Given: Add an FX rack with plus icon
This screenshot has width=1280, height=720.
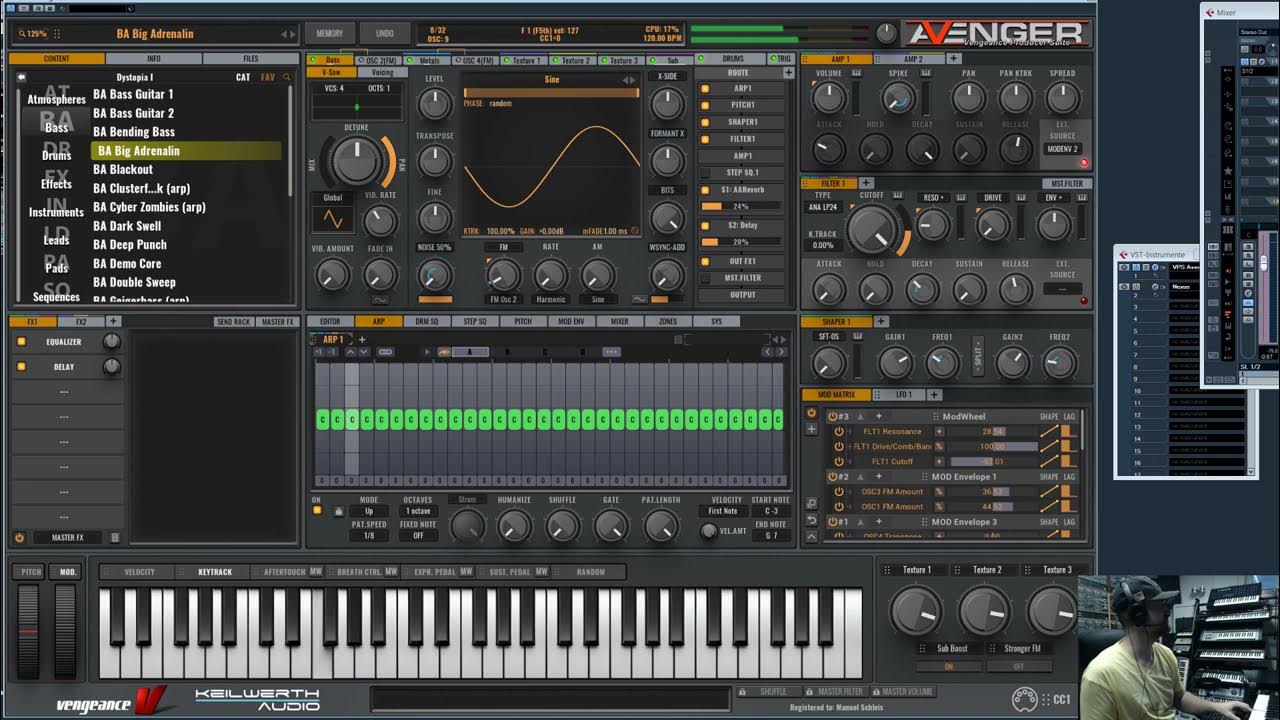Looking at the screenshot, I should (113, 322).
